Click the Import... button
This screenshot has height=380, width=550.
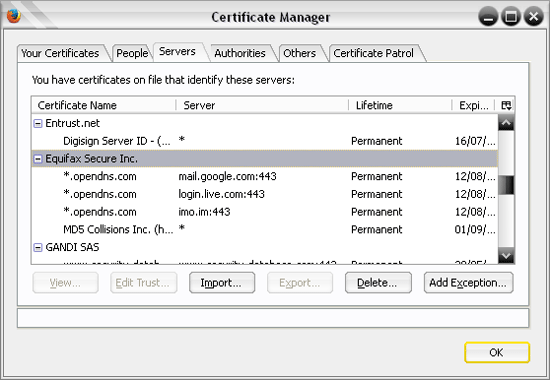click(222, 282)
